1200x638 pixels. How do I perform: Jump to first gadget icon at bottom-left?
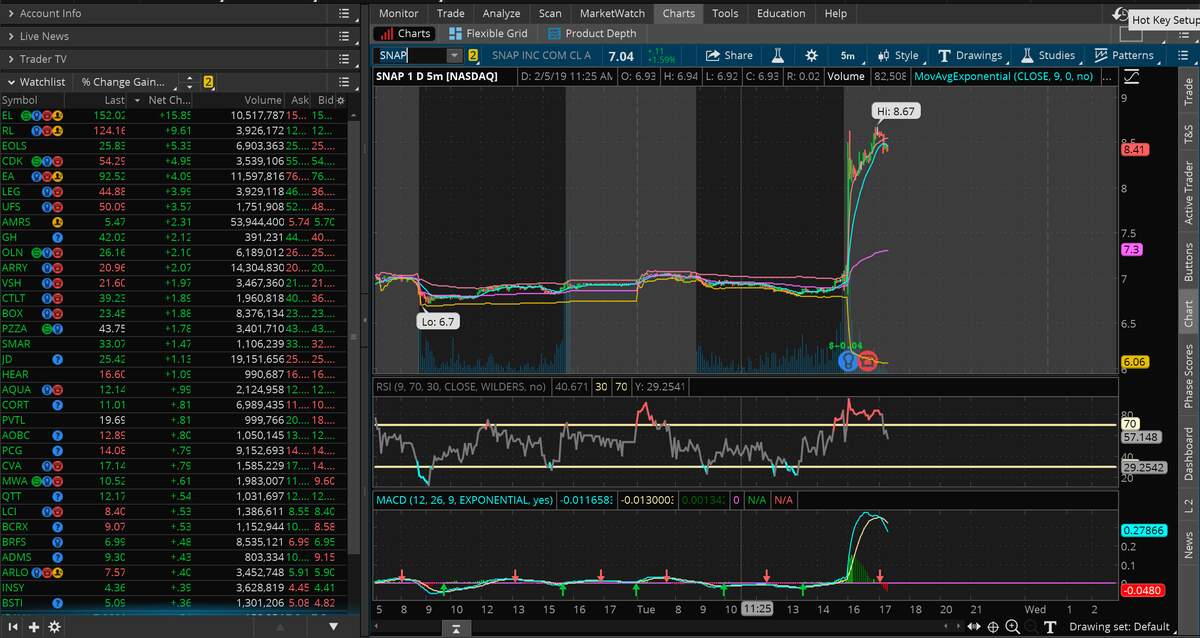point(12,626)
